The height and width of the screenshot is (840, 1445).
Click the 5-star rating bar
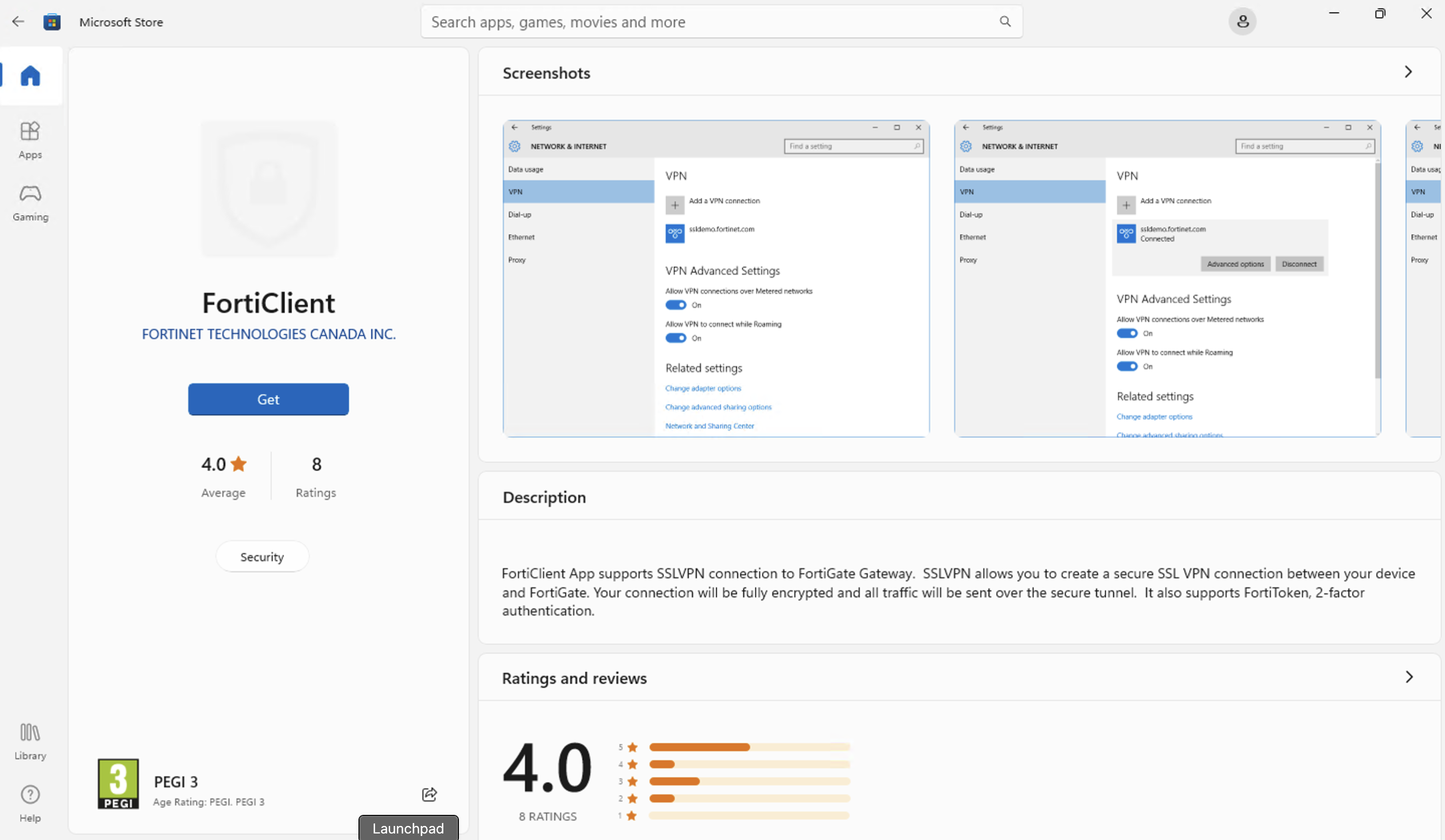point(749,747)
